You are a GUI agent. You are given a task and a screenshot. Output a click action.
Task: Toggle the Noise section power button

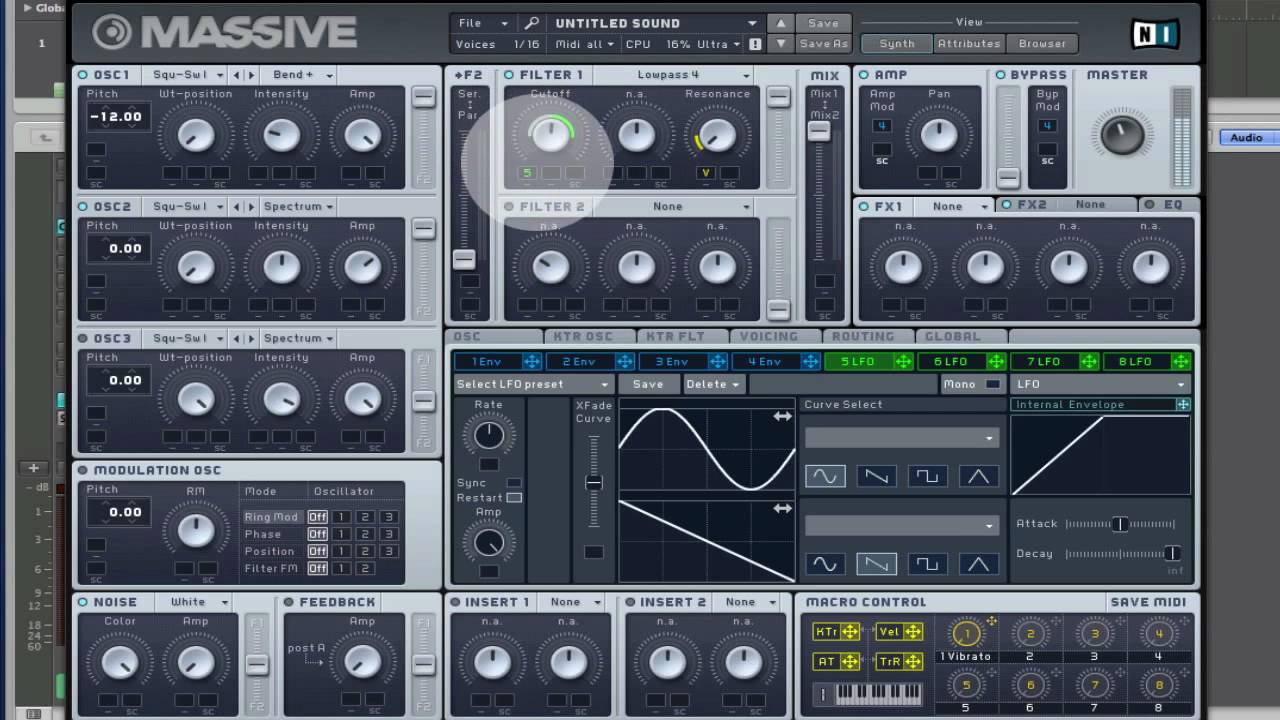pyautogui.click(x=83, y=602)
